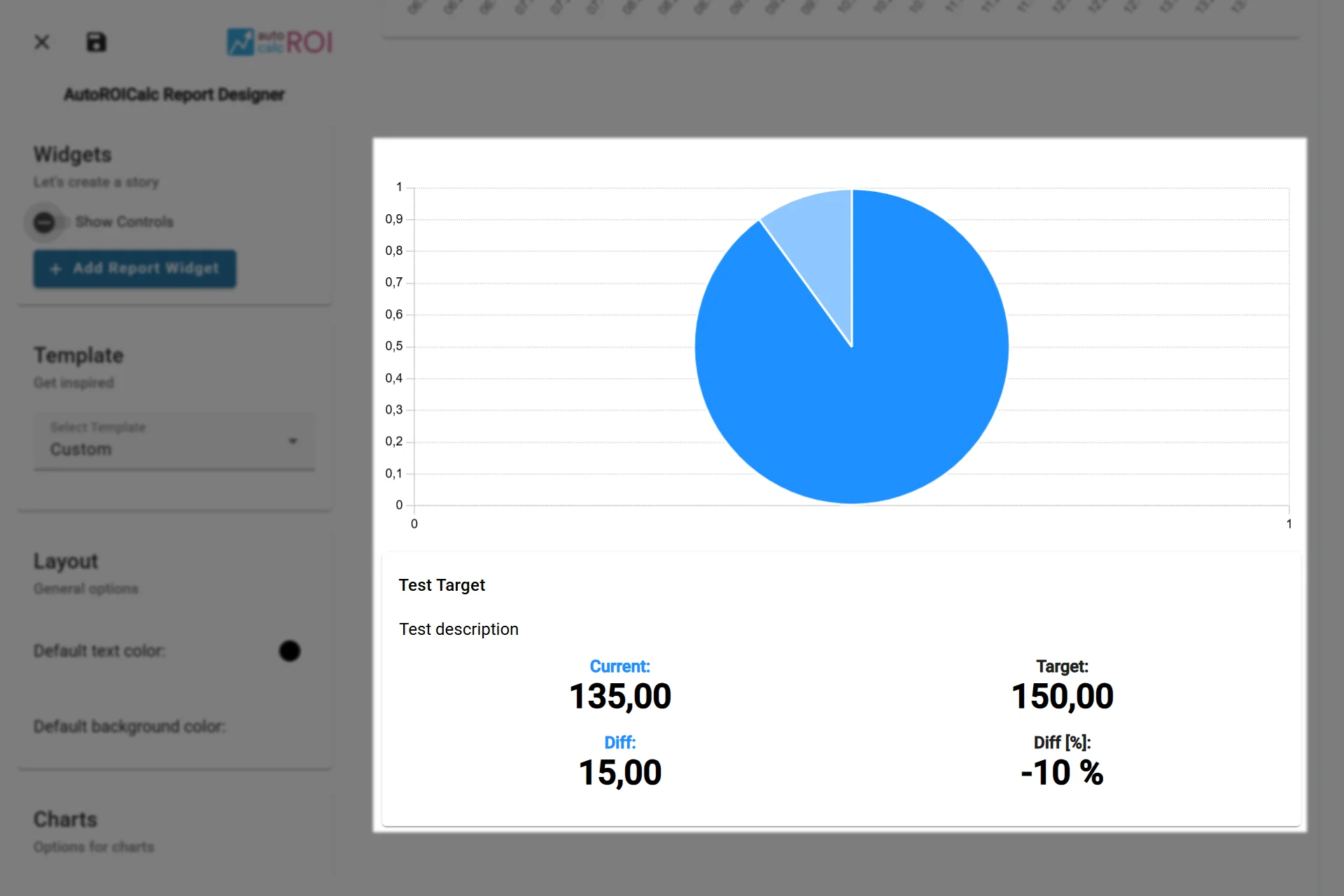Click the 0,9 y-axis tick label
This screenshot has width=1344, height=896.
click(x=394, y=219)
